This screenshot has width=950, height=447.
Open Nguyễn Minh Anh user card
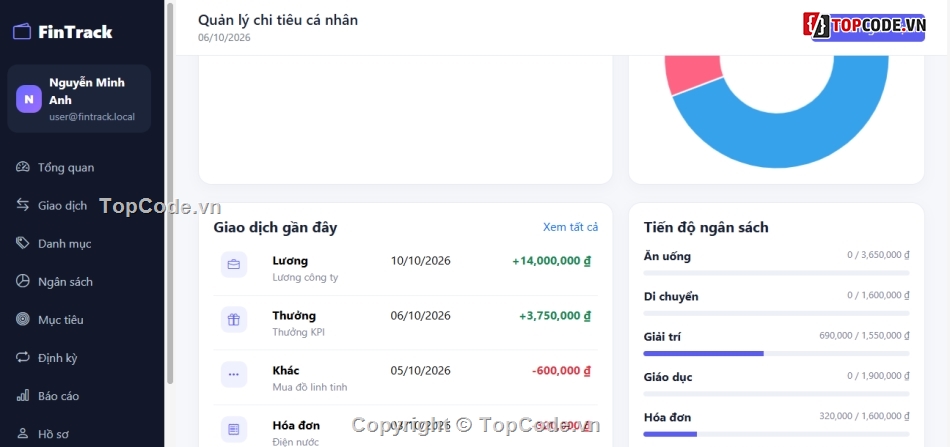point(79,99)
